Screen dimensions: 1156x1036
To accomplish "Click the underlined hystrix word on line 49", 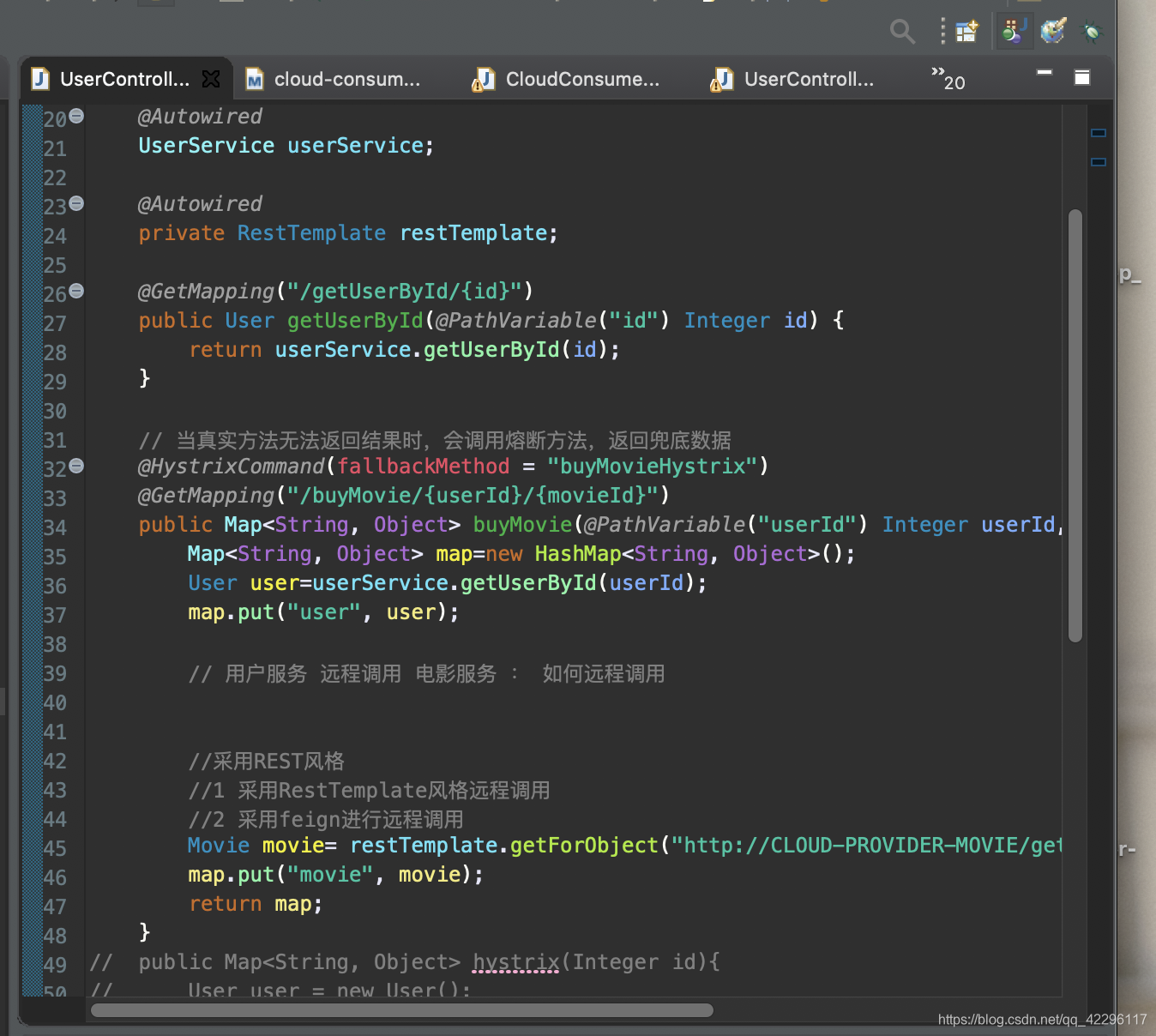I will (516, 961).
